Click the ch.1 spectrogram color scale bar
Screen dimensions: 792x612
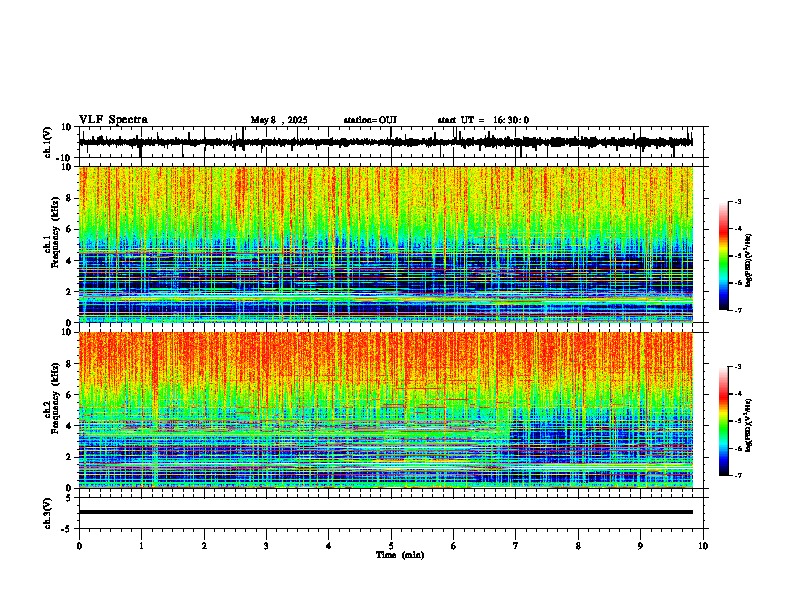tap(723, 256)
